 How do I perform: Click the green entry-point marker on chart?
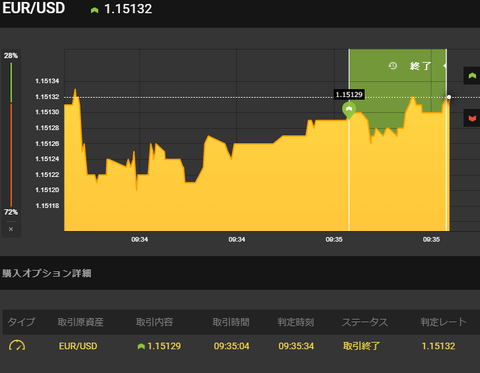pyautogui.click(x=349, y=110)
